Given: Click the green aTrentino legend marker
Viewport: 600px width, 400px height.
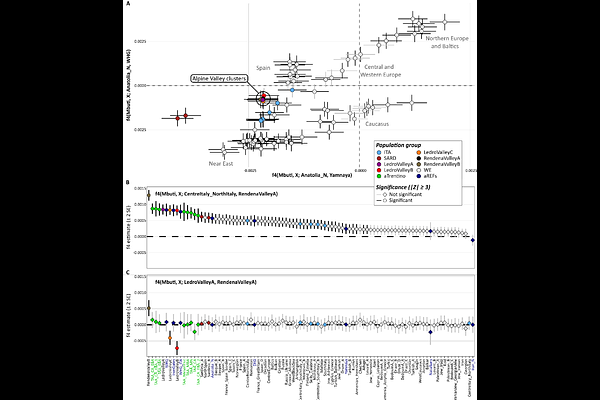Looking at the screenshot, I should point(378,176).
